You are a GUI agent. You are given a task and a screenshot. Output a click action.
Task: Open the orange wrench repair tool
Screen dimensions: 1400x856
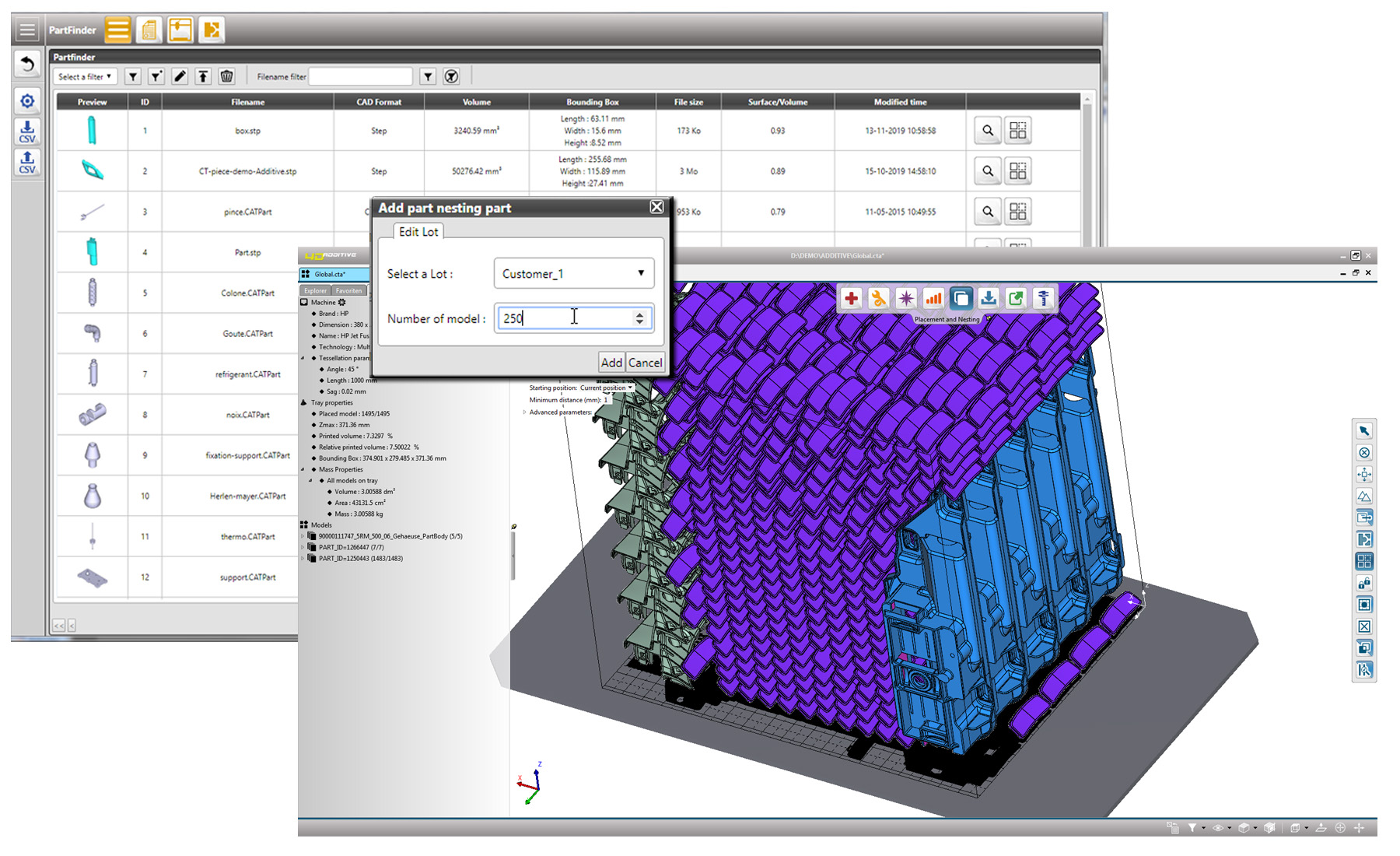(x=878, y=299)
